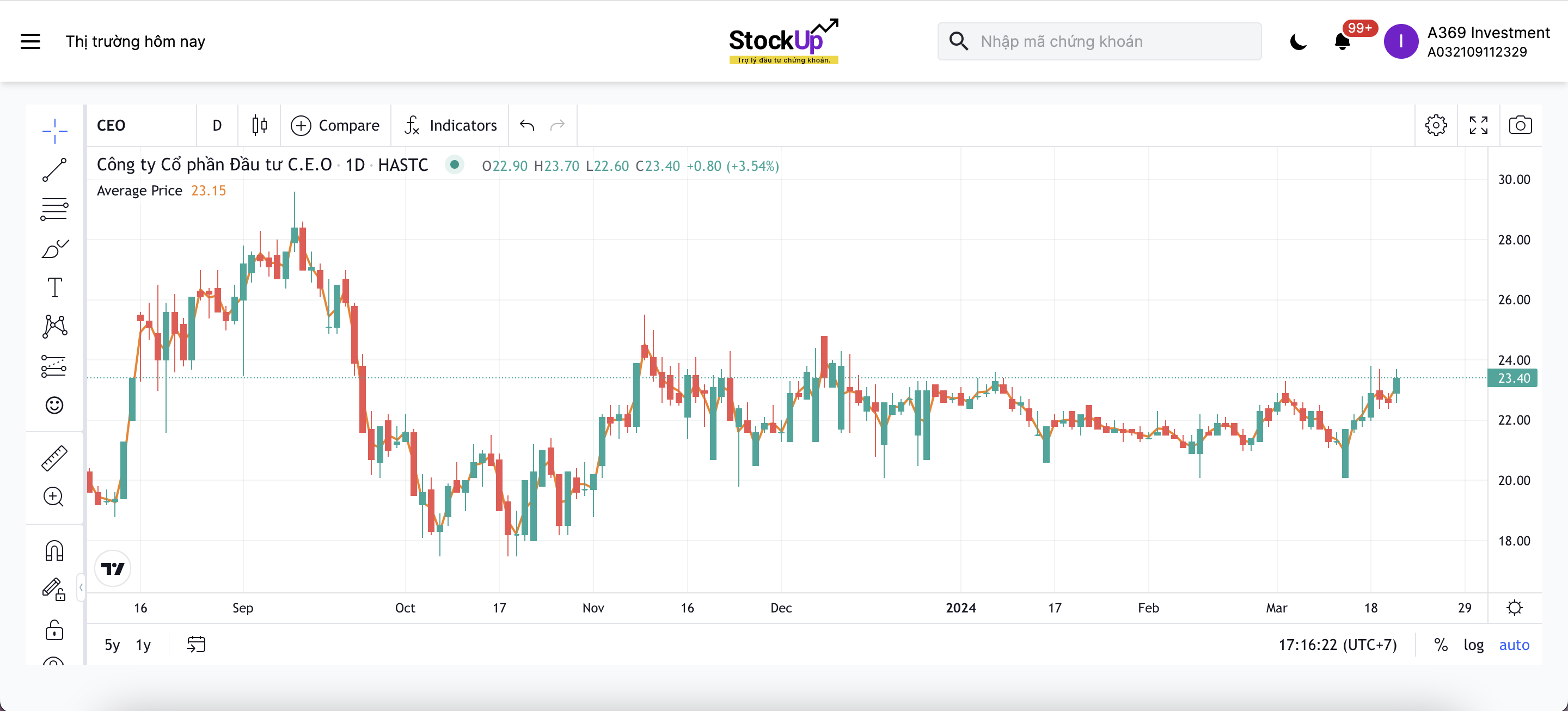Click the Average Price indicator legend
Image resolution: width=1568 pixels, height=711 pixels.
139,191
